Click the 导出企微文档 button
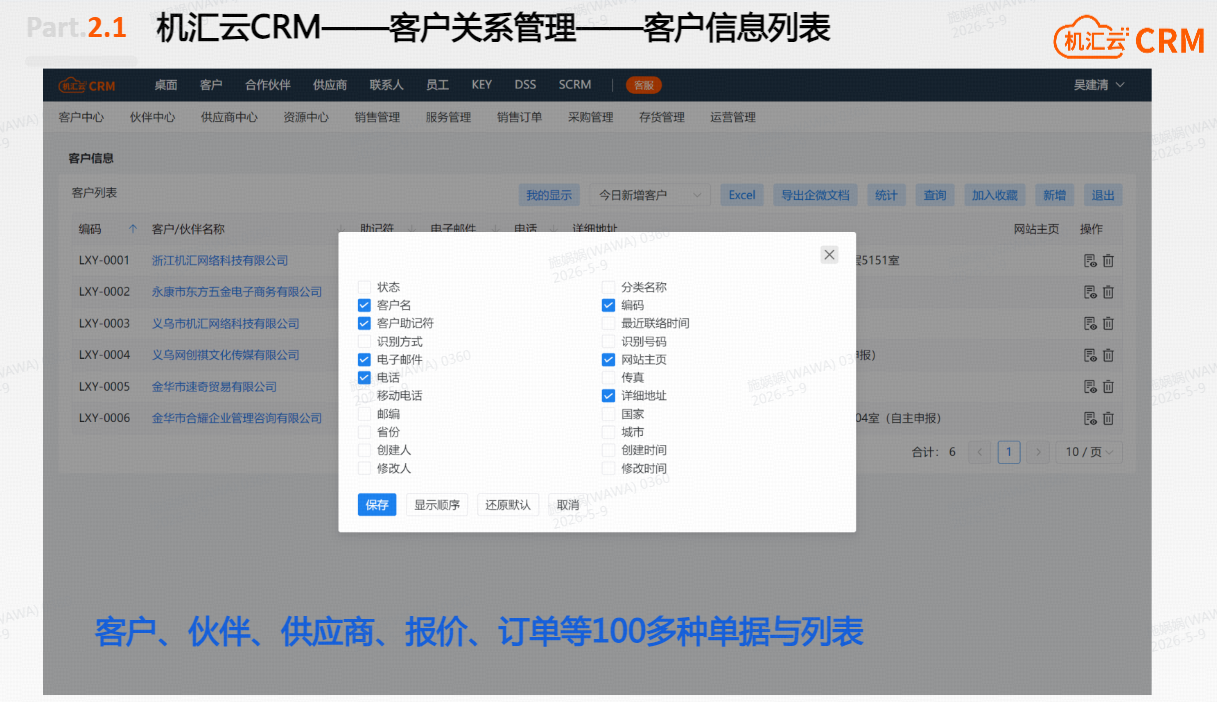 815,195
